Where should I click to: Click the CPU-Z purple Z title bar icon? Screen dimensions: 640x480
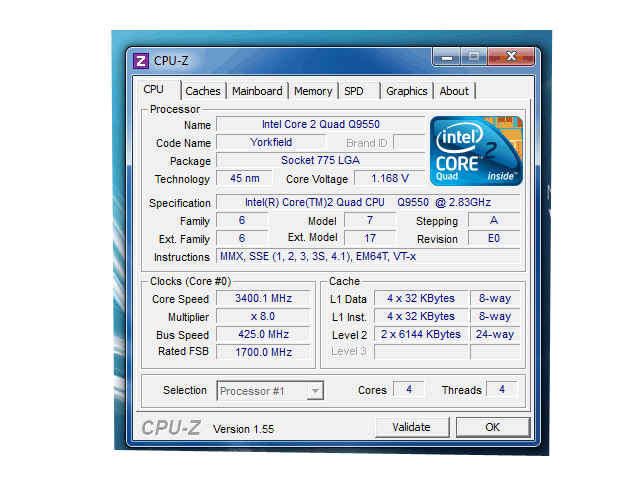141,61
